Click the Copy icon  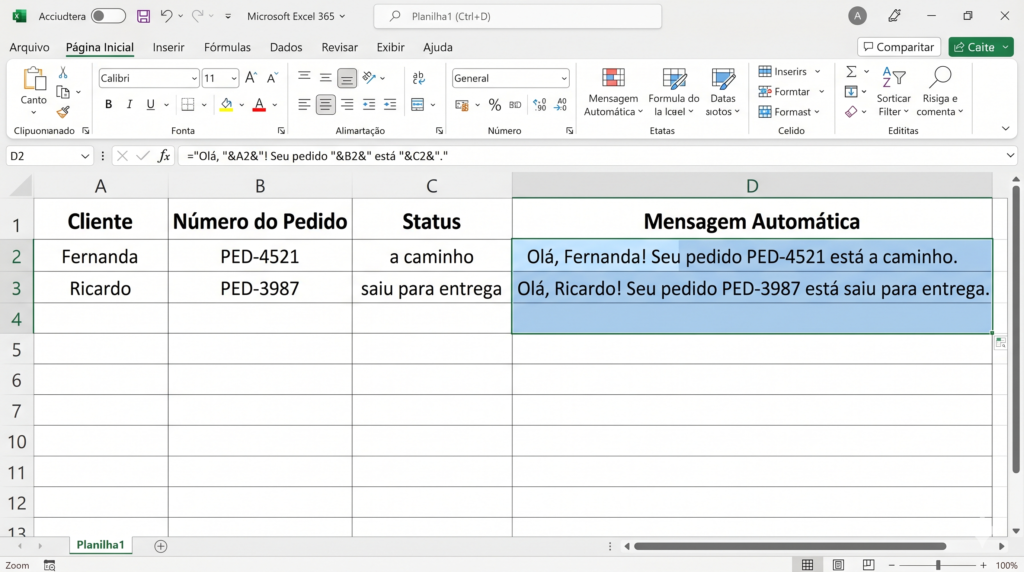(63, 92)
